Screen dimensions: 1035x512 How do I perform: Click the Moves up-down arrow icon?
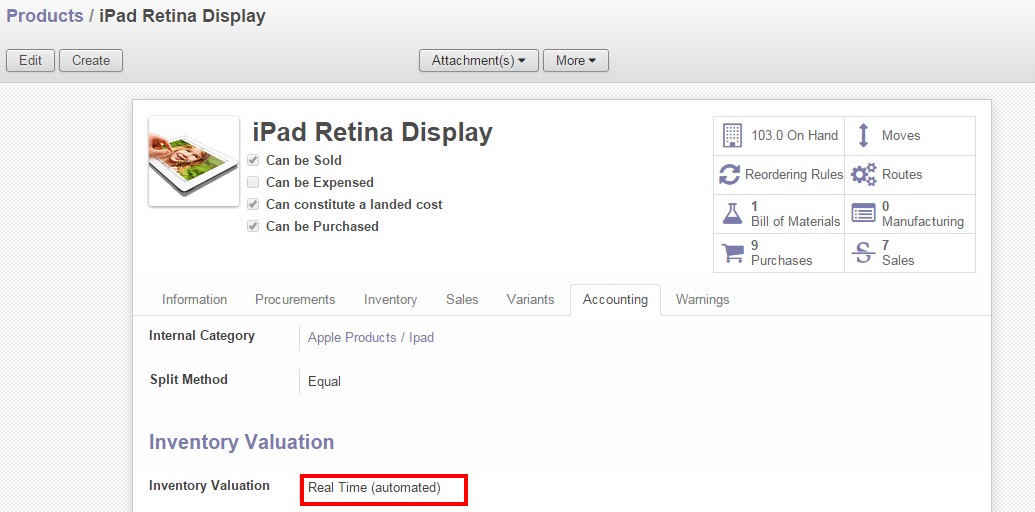[x=863, y=135]
